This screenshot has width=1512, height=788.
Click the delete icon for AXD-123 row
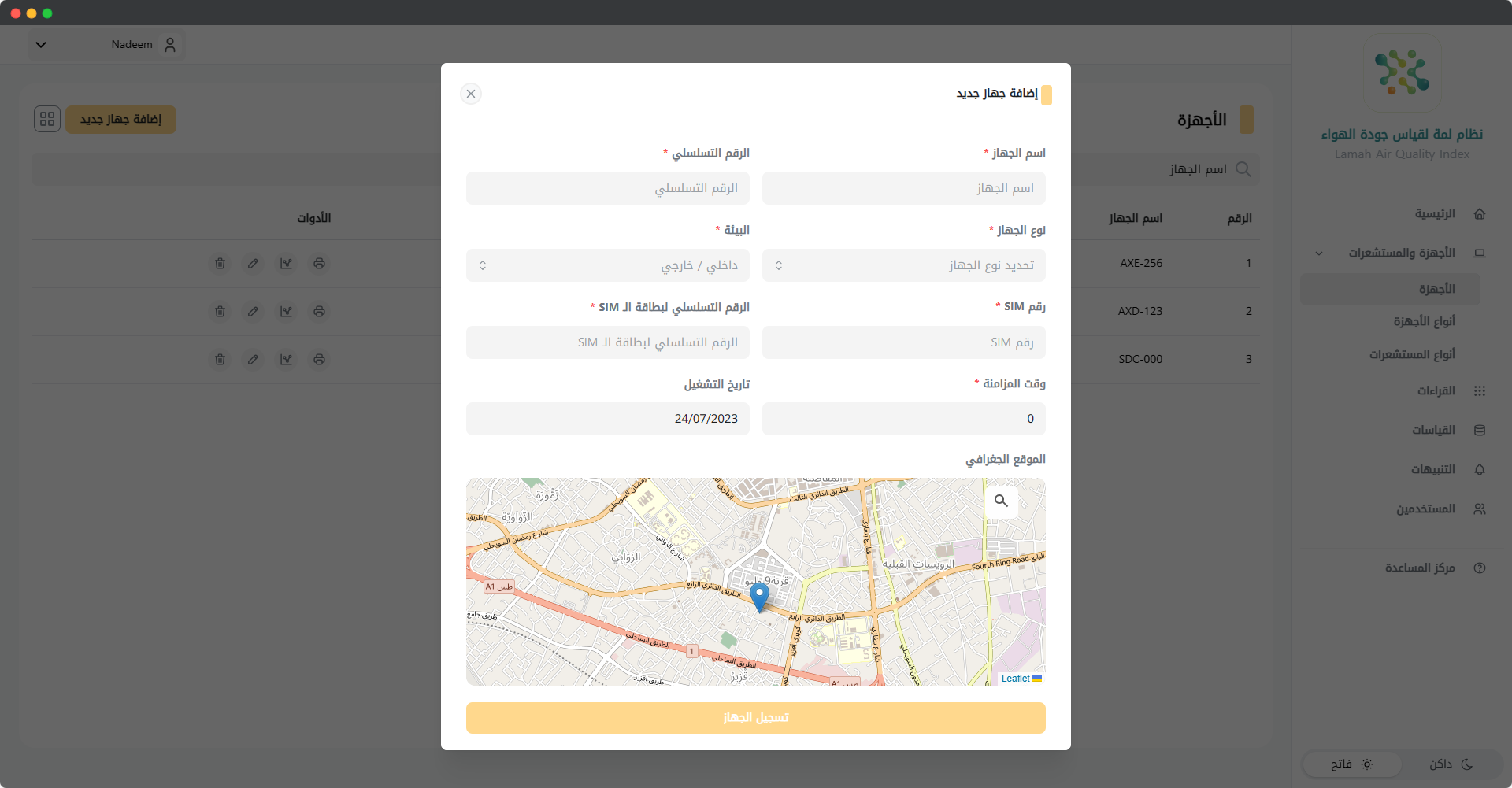(x=220, y=312)
